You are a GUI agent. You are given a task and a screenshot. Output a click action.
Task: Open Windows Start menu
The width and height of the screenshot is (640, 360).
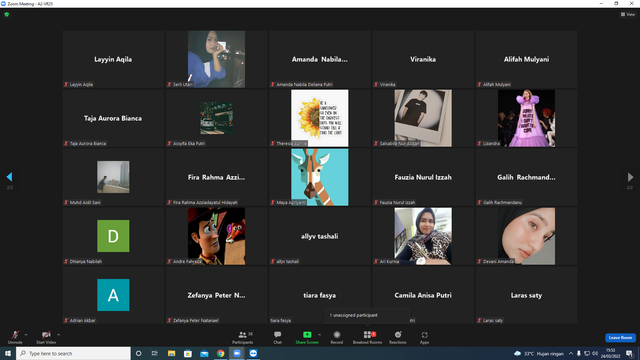pyautogui.click(x=8, y=353)
